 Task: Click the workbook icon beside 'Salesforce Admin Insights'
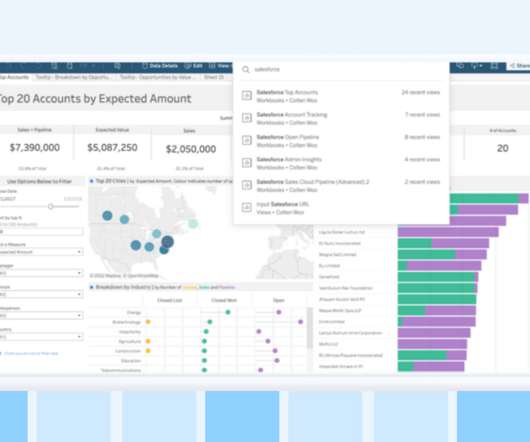pos(247,163)
